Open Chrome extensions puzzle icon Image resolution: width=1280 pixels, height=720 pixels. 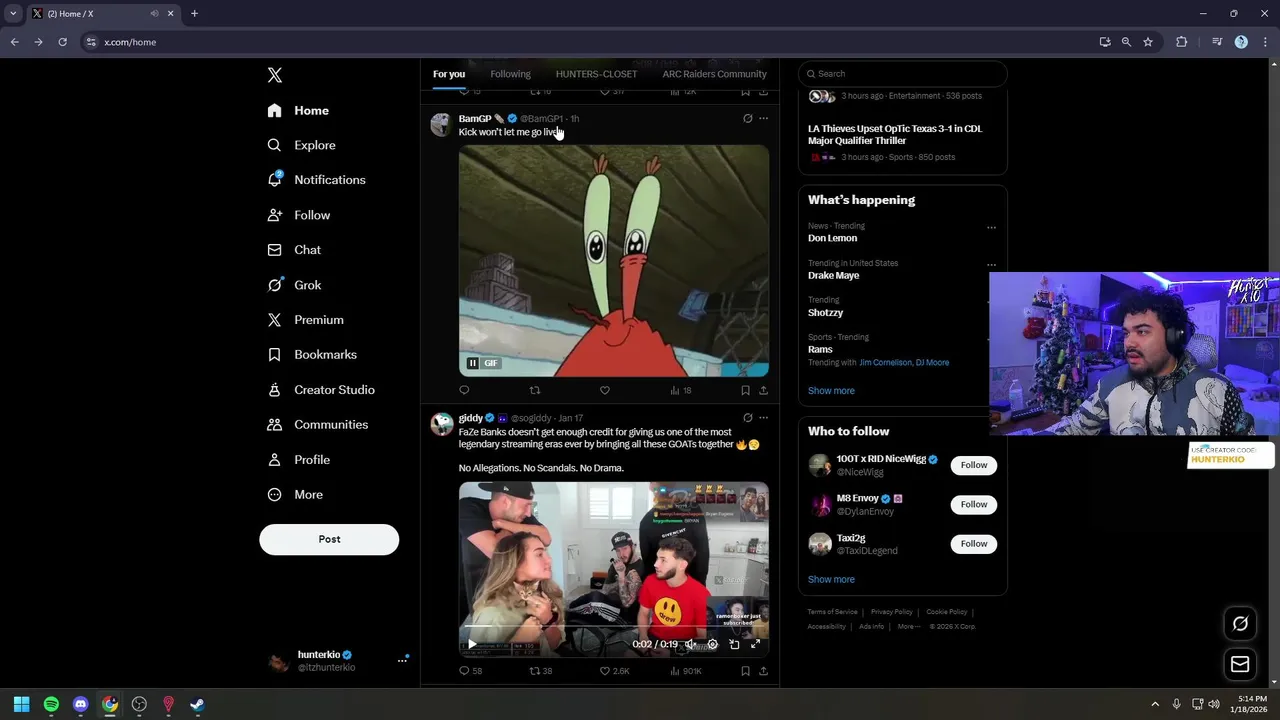[1182, 42]
